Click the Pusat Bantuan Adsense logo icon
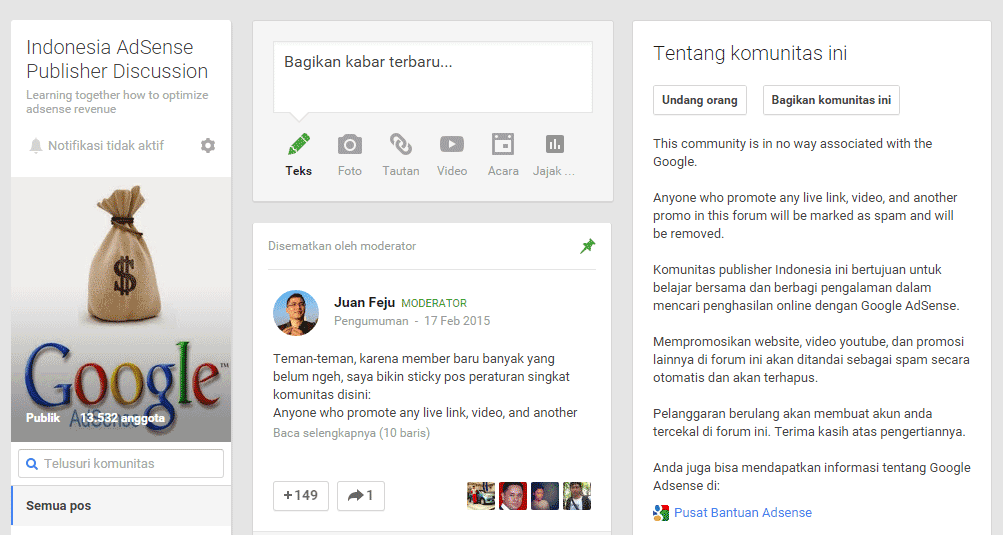This screenshot has width=1003, height=535. (x=661, y=513)
